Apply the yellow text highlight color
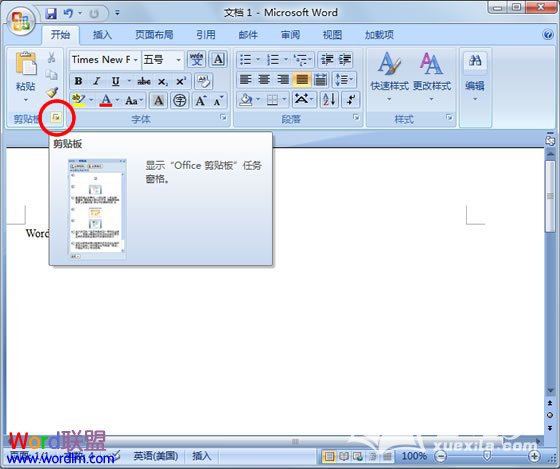This screenshot has width=560, height=469. click(78, 100)
